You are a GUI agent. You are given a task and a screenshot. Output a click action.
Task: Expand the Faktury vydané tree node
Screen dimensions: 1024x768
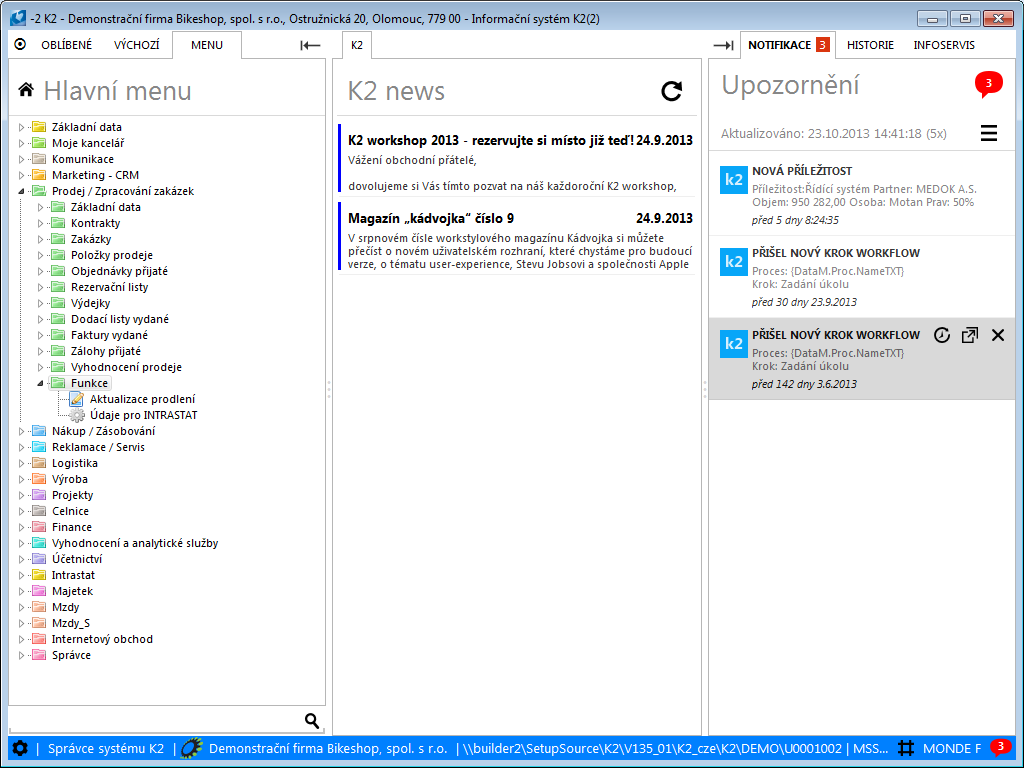[40, 335]
